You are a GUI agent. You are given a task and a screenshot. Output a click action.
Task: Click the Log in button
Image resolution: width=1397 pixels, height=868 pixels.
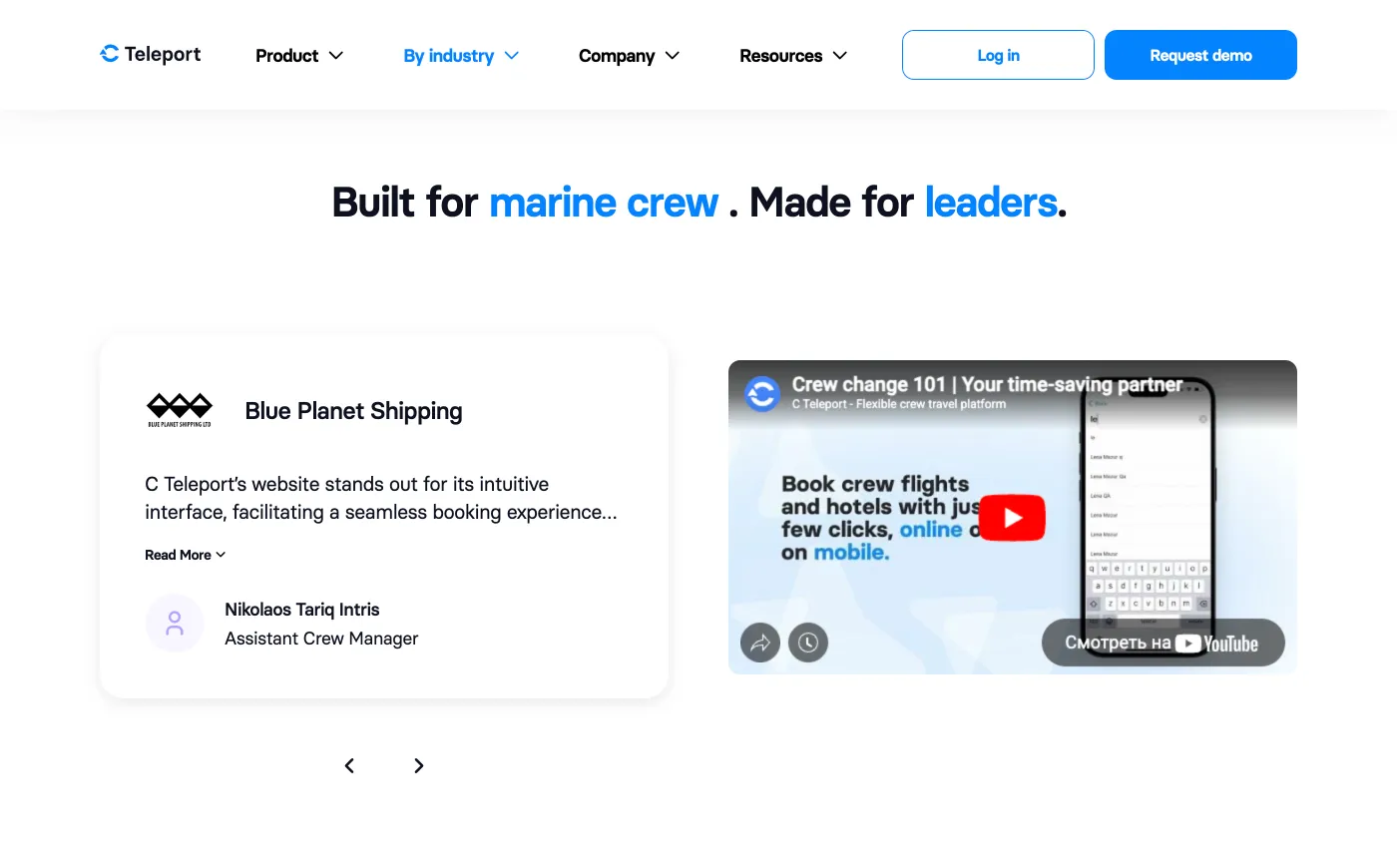click(x=998, y=55)
